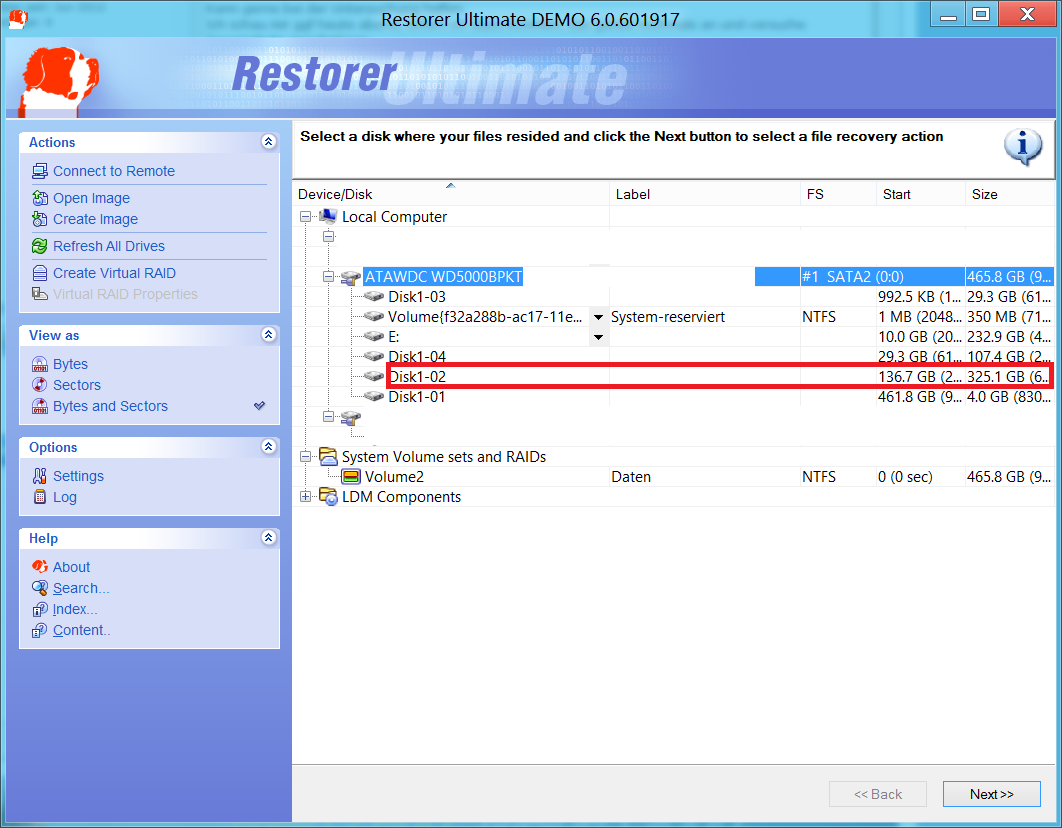Viewport: 1062px width, 828px height.
Task: Sort by Label column header
Action: [x=705, y=194]
